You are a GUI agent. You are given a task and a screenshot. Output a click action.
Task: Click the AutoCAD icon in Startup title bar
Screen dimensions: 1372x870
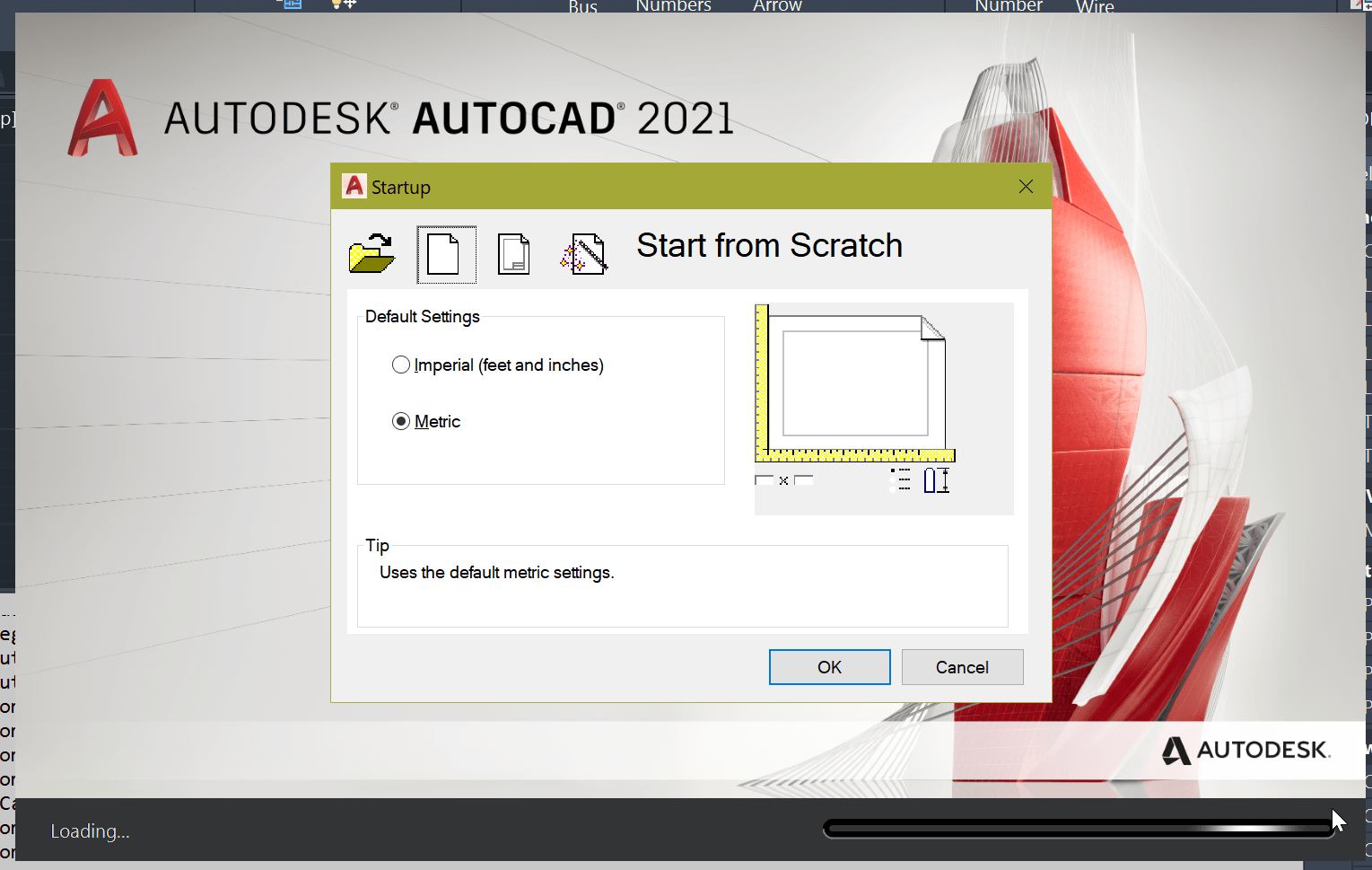[354, 186]
